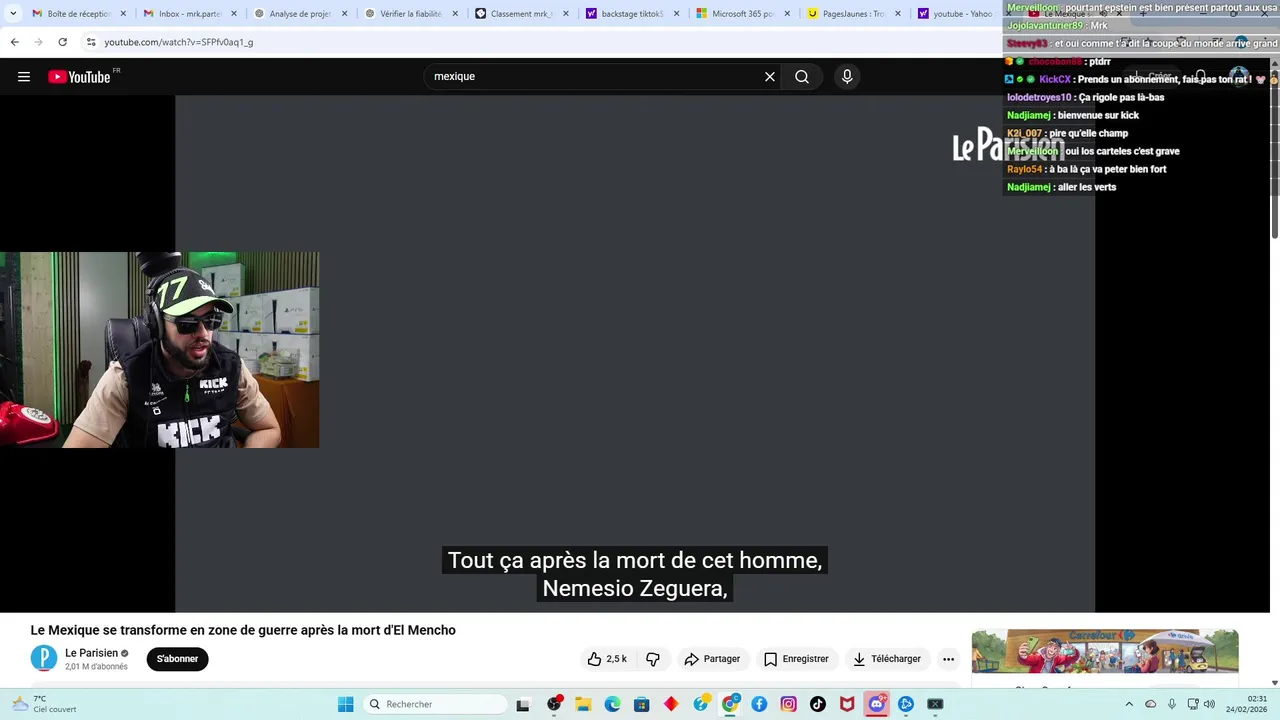
Task: Open Task View in the taskbar
Action: (x=522, y=704)
